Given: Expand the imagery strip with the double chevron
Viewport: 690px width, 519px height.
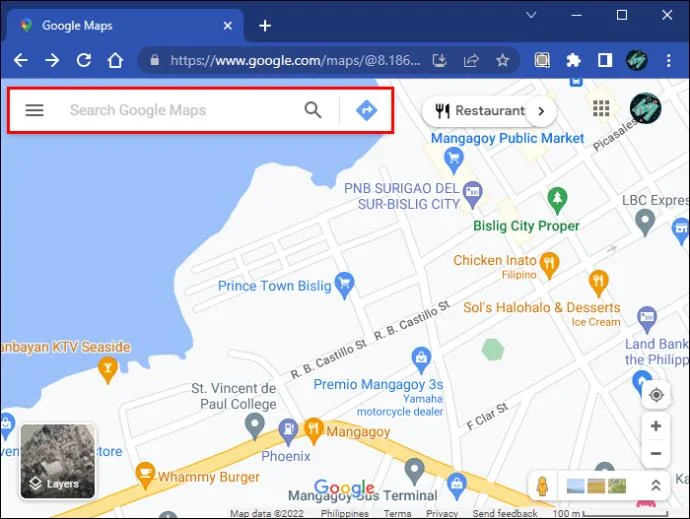Looking at the screenshot, I should [655, 485].
